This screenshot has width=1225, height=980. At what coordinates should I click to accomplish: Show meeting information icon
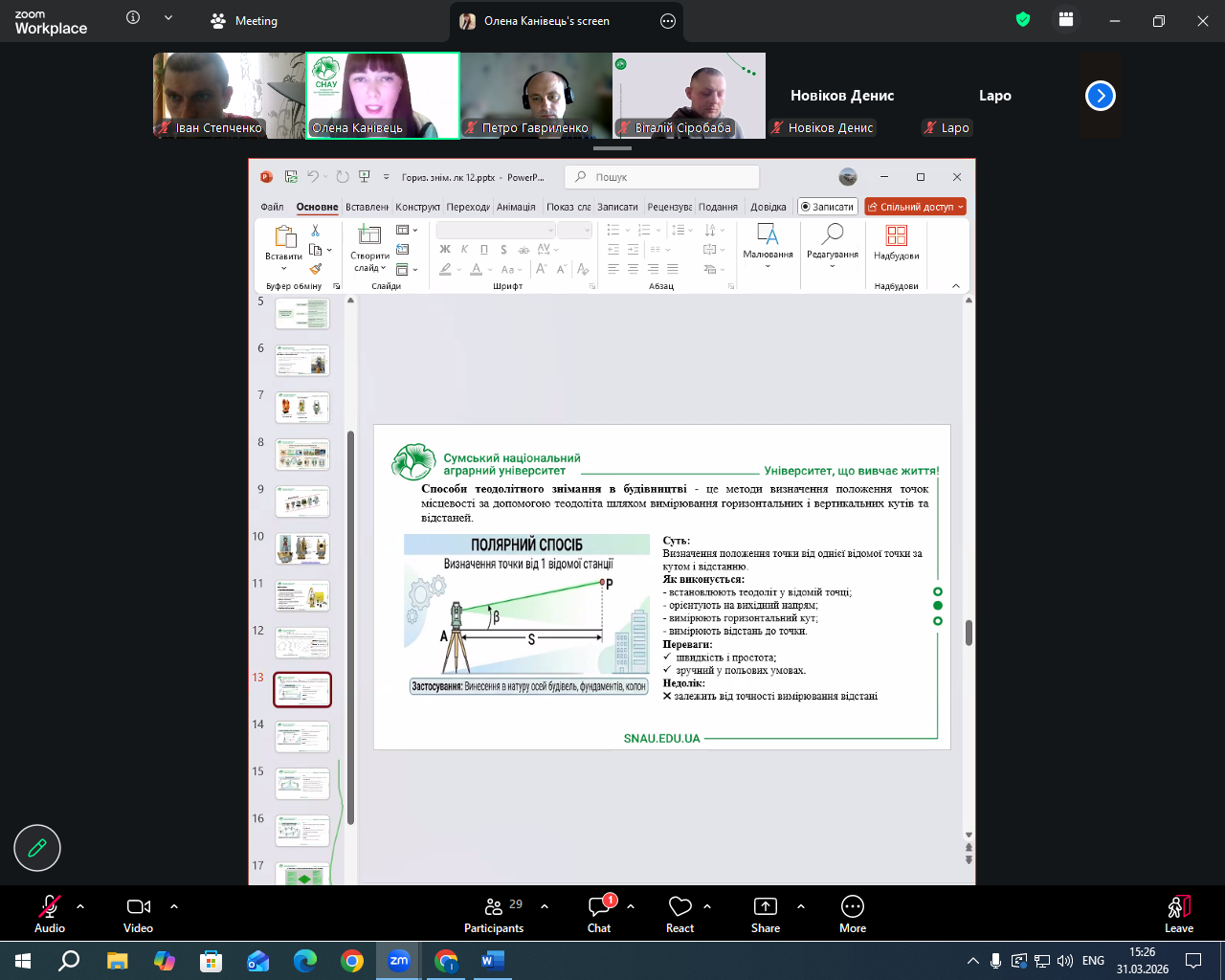(x=133, y=18)
